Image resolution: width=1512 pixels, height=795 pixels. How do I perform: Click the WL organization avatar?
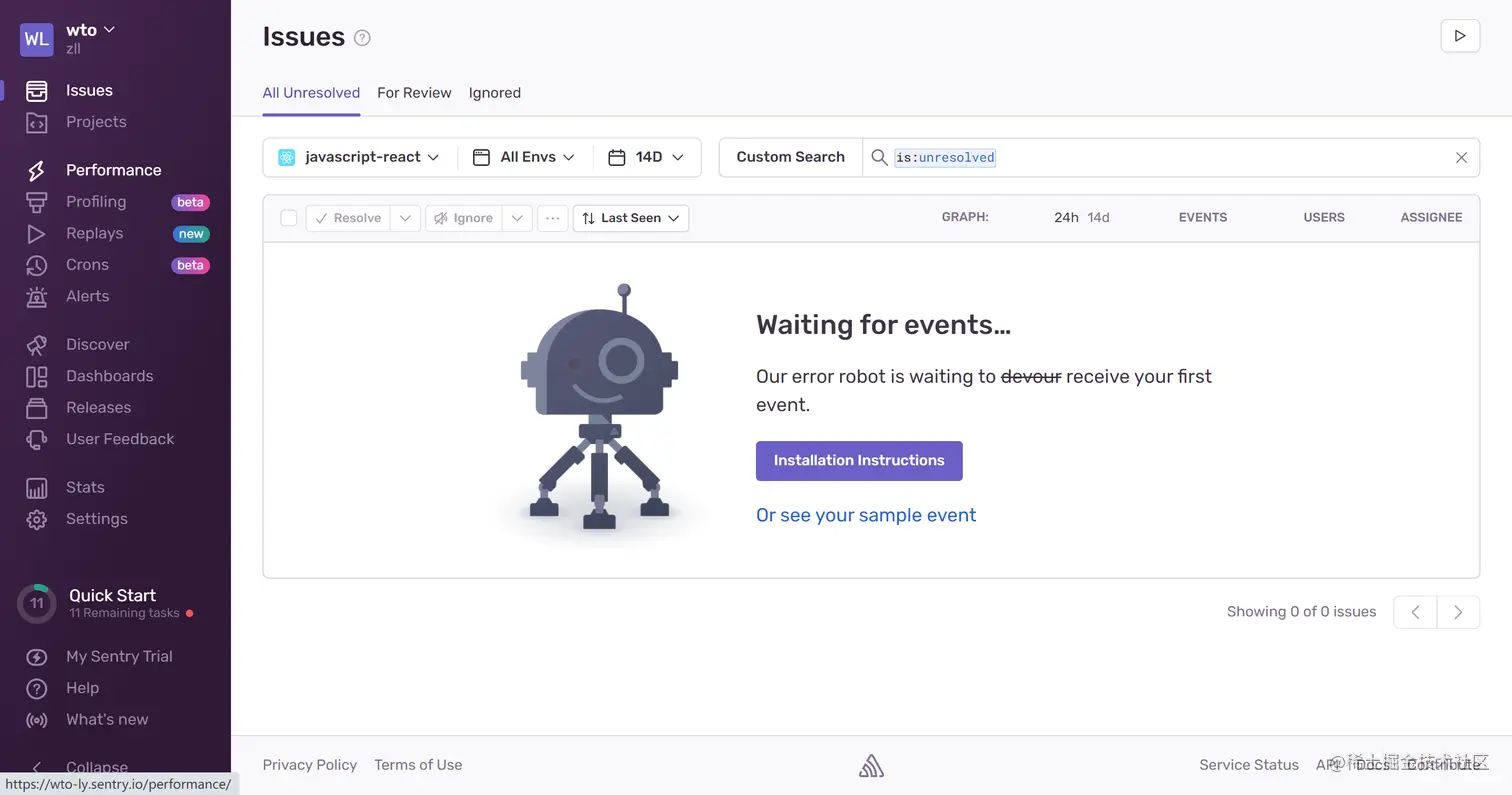pos(36,39)
